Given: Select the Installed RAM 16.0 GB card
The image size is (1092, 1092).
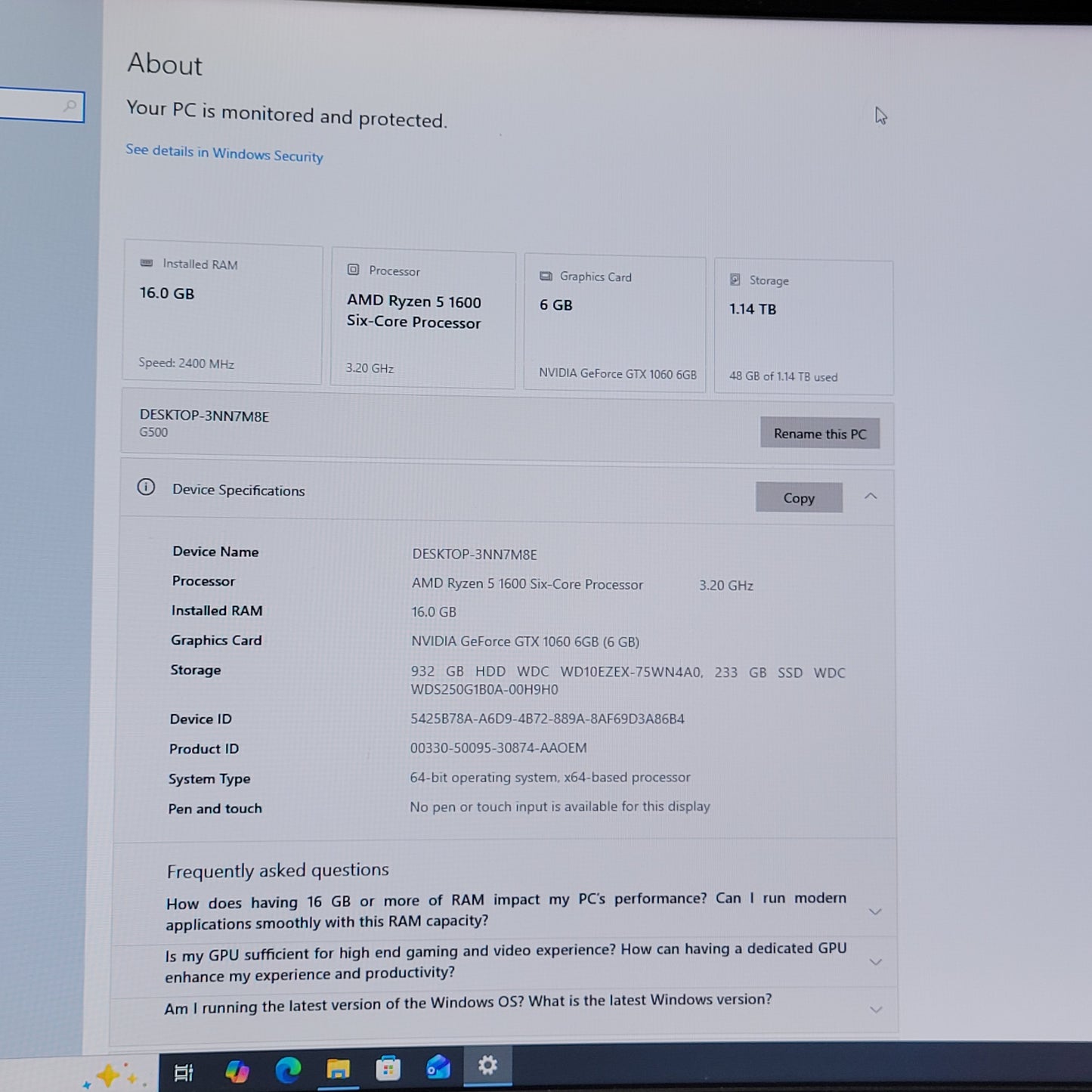Looking at the screenshot, I should 223,312.
